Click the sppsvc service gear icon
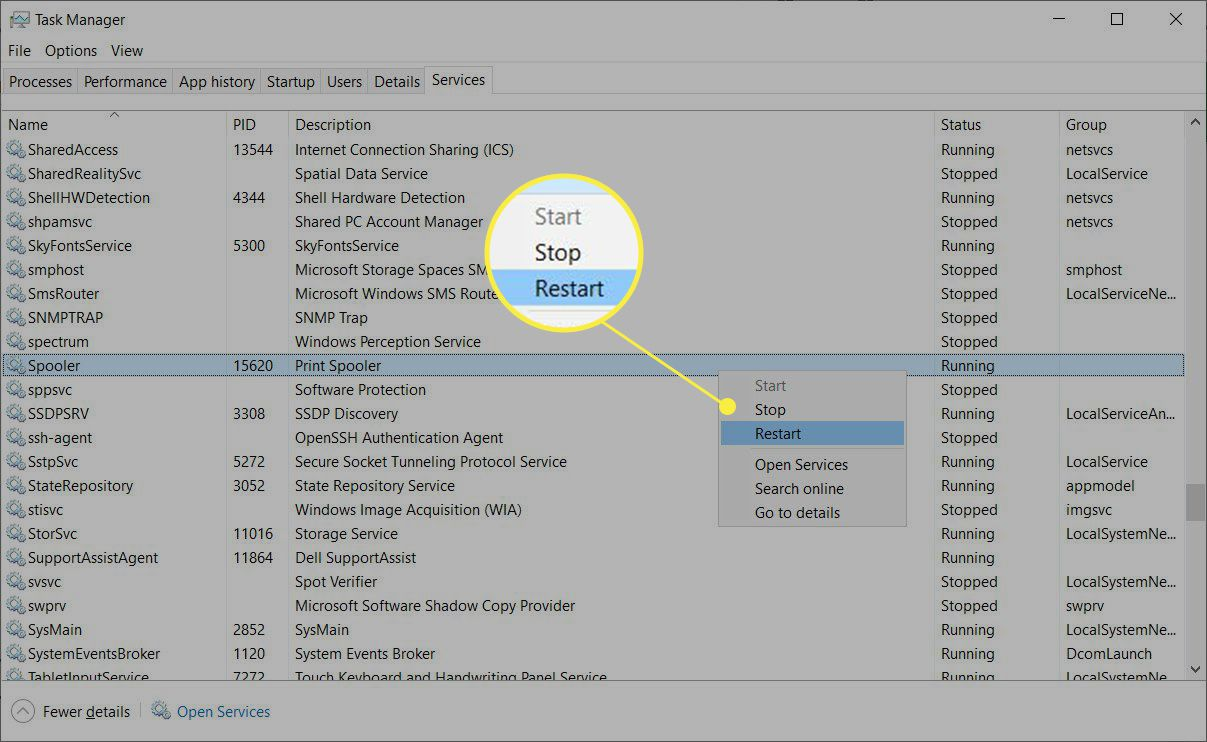Screen dimensions: 1207x742 pos(15,390)
